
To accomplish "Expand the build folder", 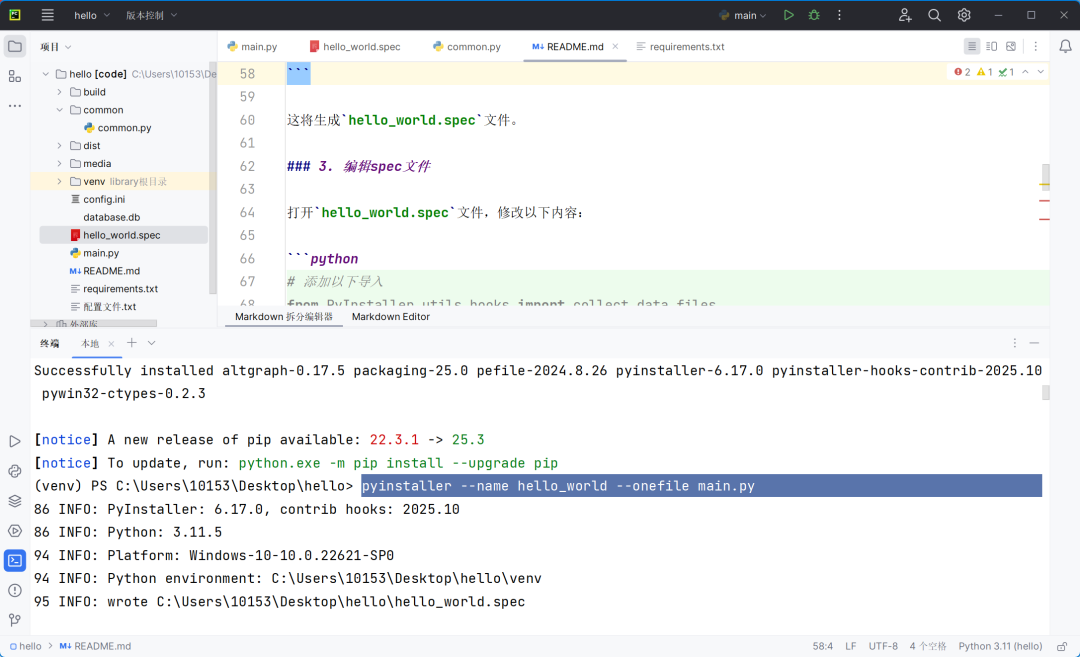I will point(59,92).
